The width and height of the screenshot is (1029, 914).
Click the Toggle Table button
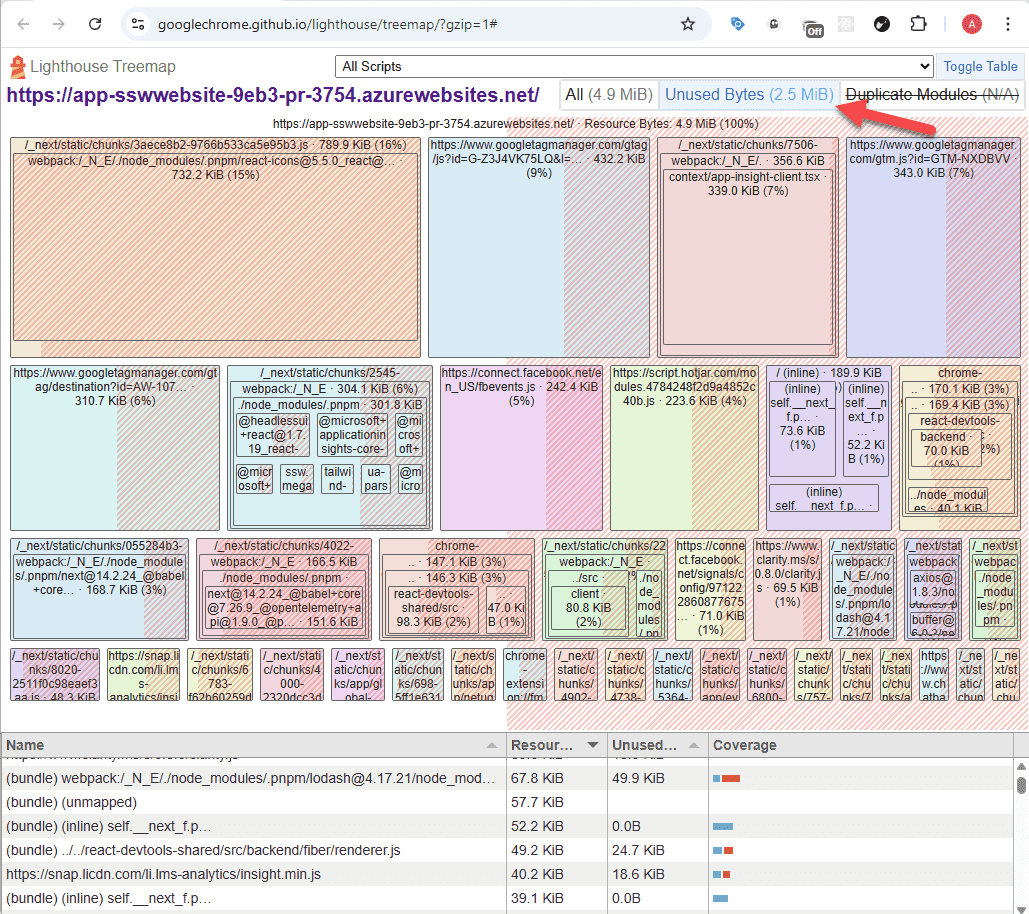[x=980, y=67]
